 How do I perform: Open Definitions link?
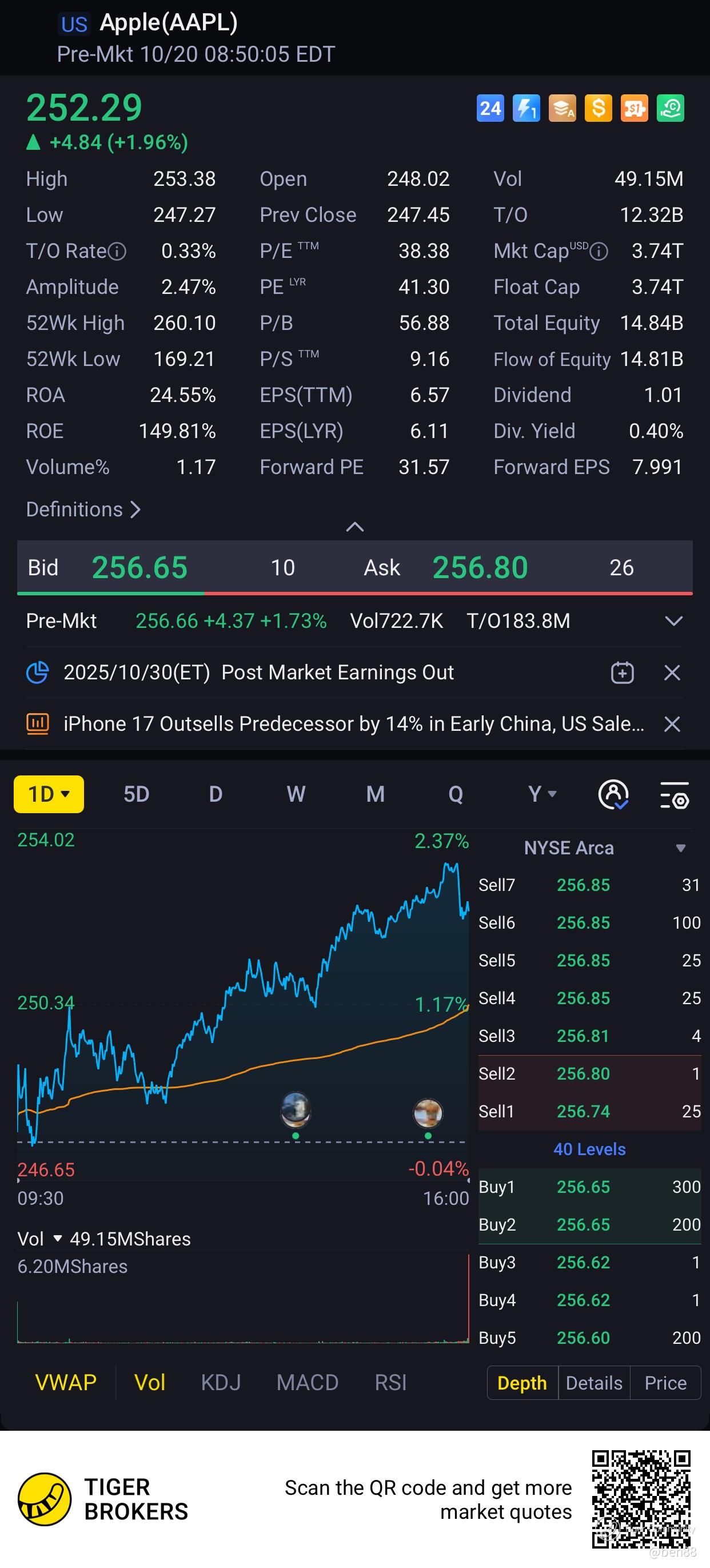(83, 510)
